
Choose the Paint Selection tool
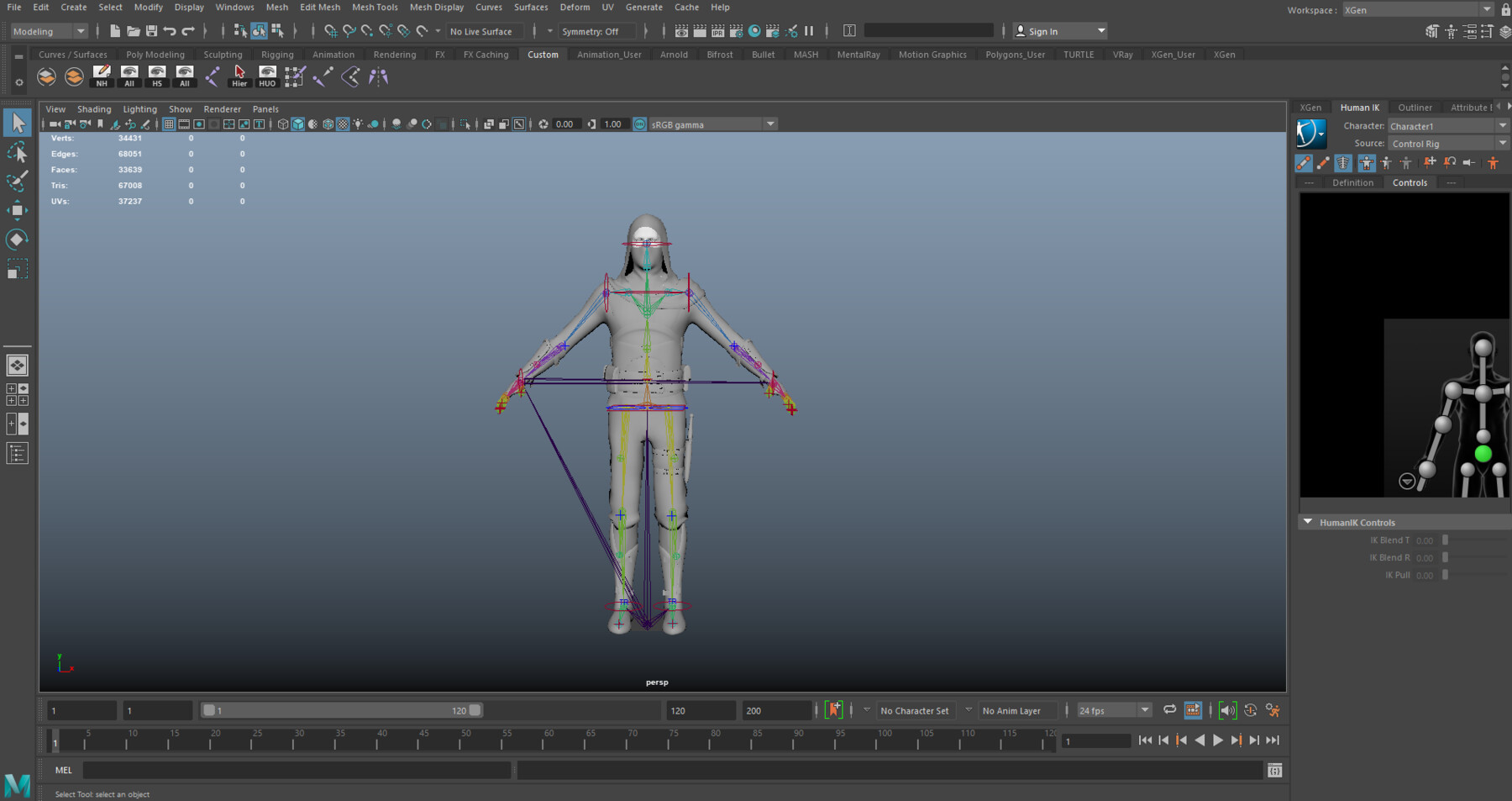[x=17, y=181]
